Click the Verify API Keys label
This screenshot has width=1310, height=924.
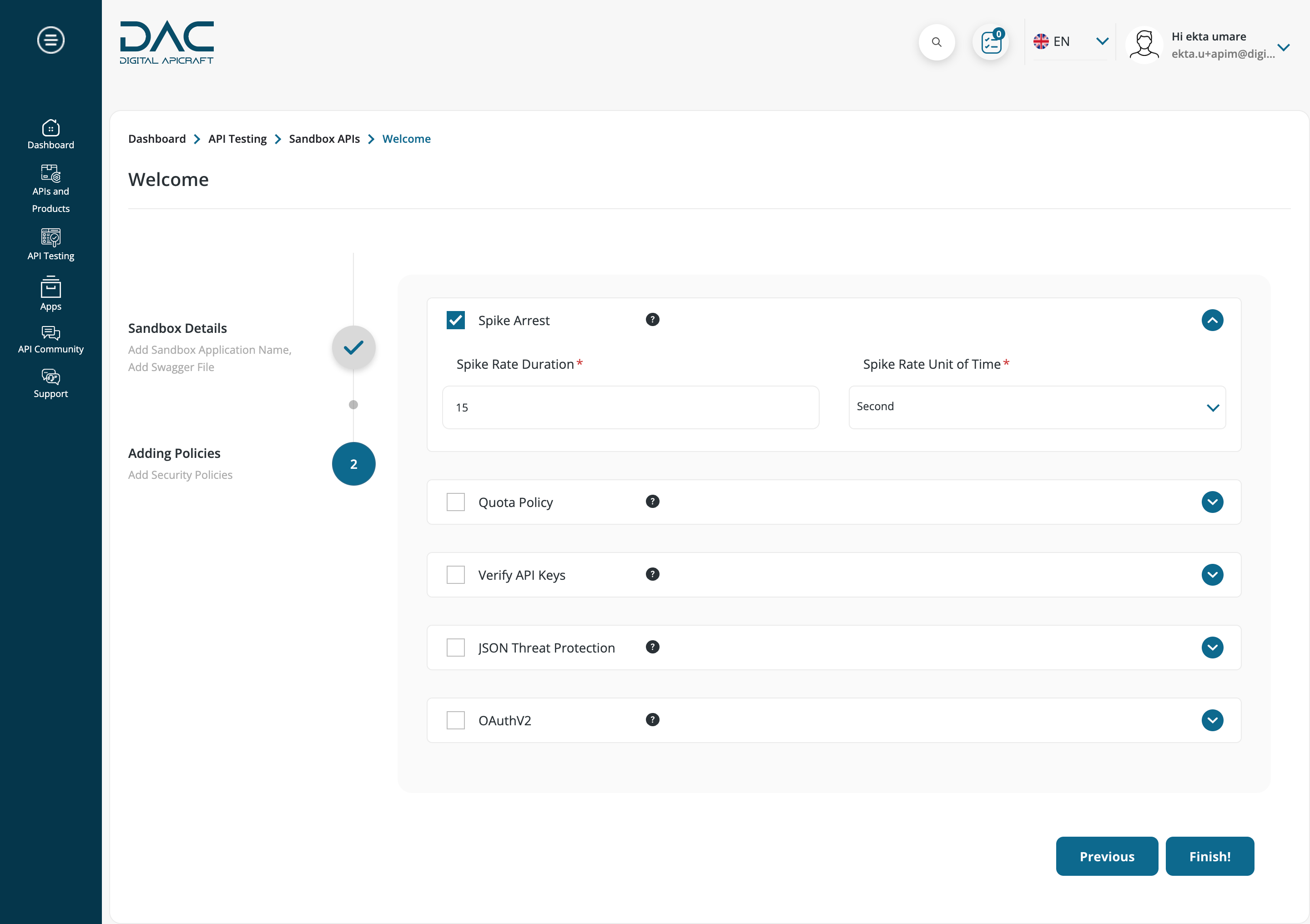click(521, 575)
